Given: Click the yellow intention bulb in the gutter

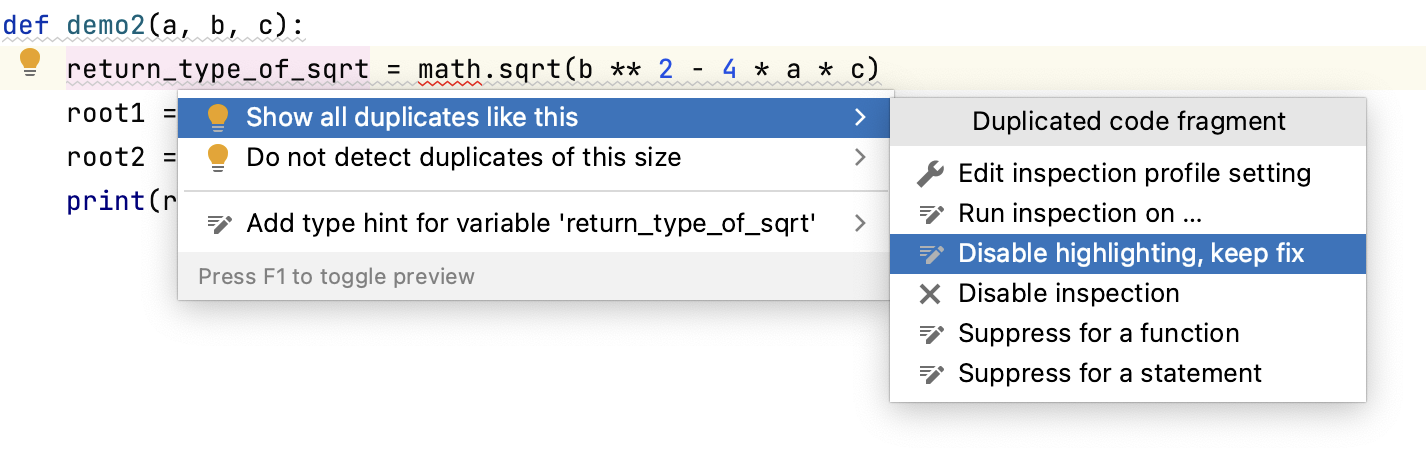Looking at the screenshot, I should 31,63.
